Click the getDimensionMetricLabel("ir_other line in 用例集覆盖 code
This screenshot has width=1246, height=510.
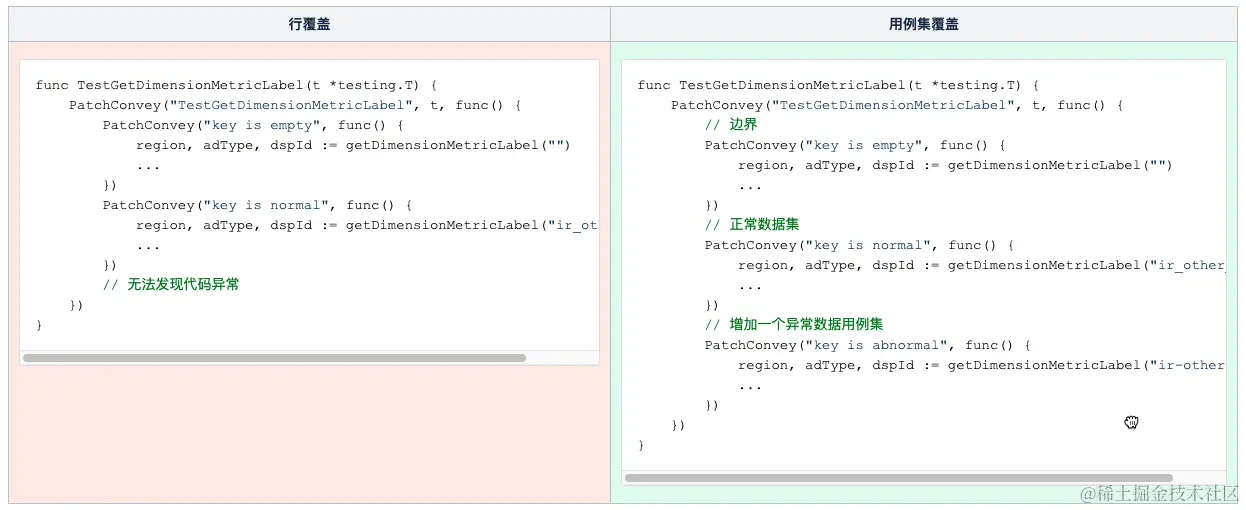981,265
